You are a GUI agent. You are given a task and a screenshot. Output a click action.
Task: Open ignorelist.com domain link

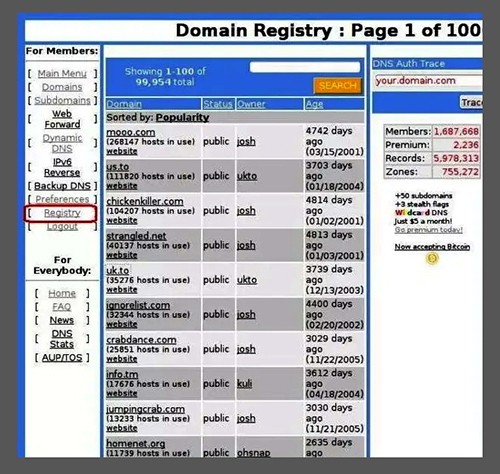point(138,305)
